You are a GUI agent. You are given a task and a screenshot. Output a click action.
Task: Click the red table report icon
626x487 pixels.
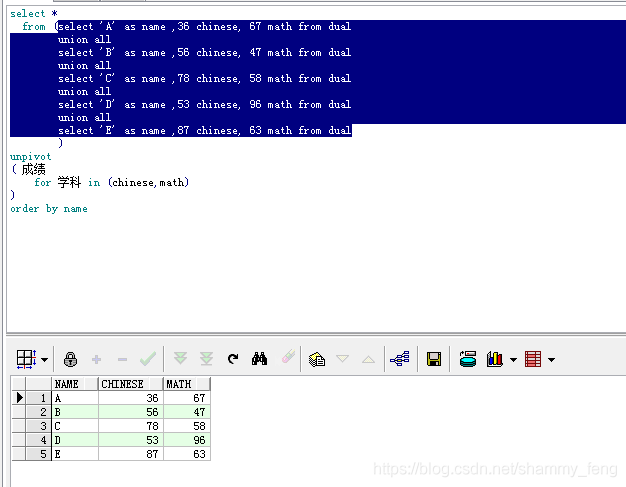tap(533, 359)
